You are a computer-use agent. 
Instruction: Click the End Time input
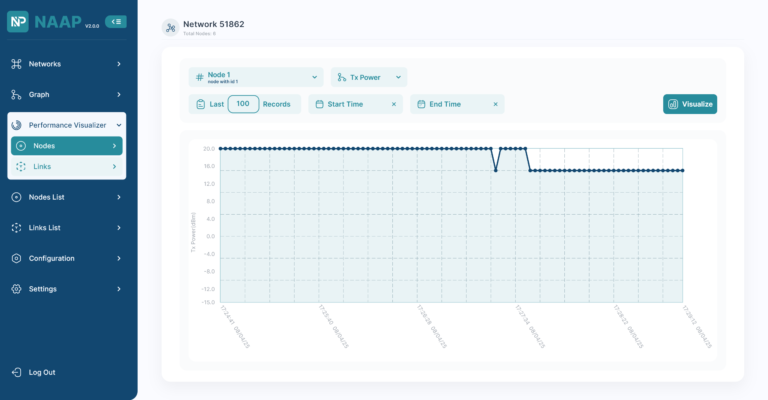point(457,104)
